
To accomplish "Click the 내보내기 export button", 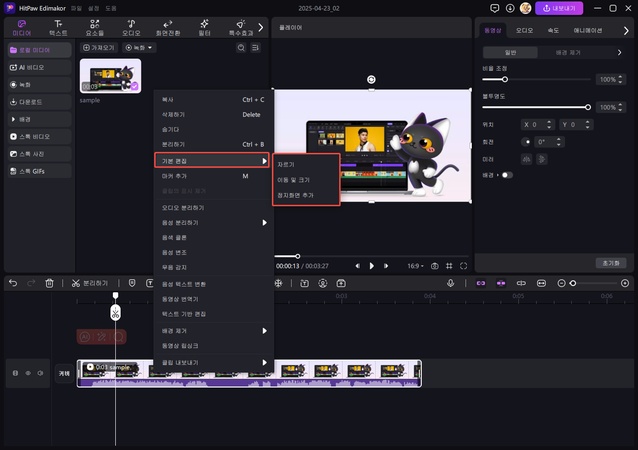I will pyautogui.click(x=559, y=9).
